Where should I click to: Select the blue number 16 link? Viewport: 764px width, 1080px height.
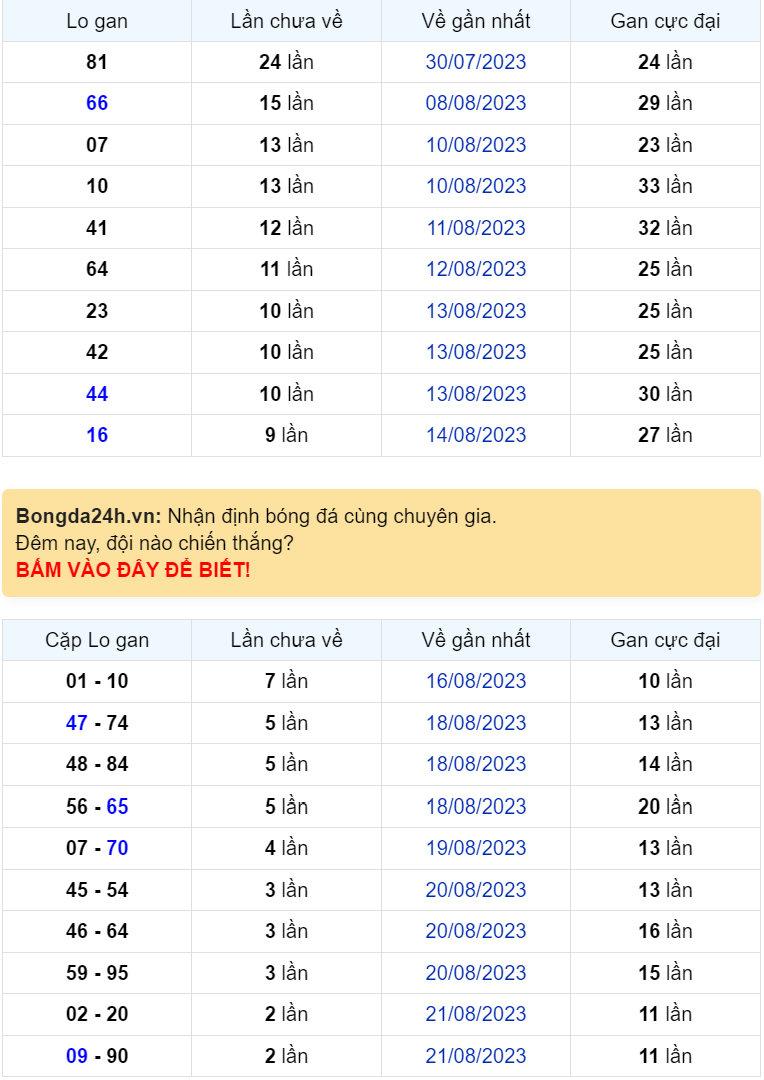[x=97, y=435]
